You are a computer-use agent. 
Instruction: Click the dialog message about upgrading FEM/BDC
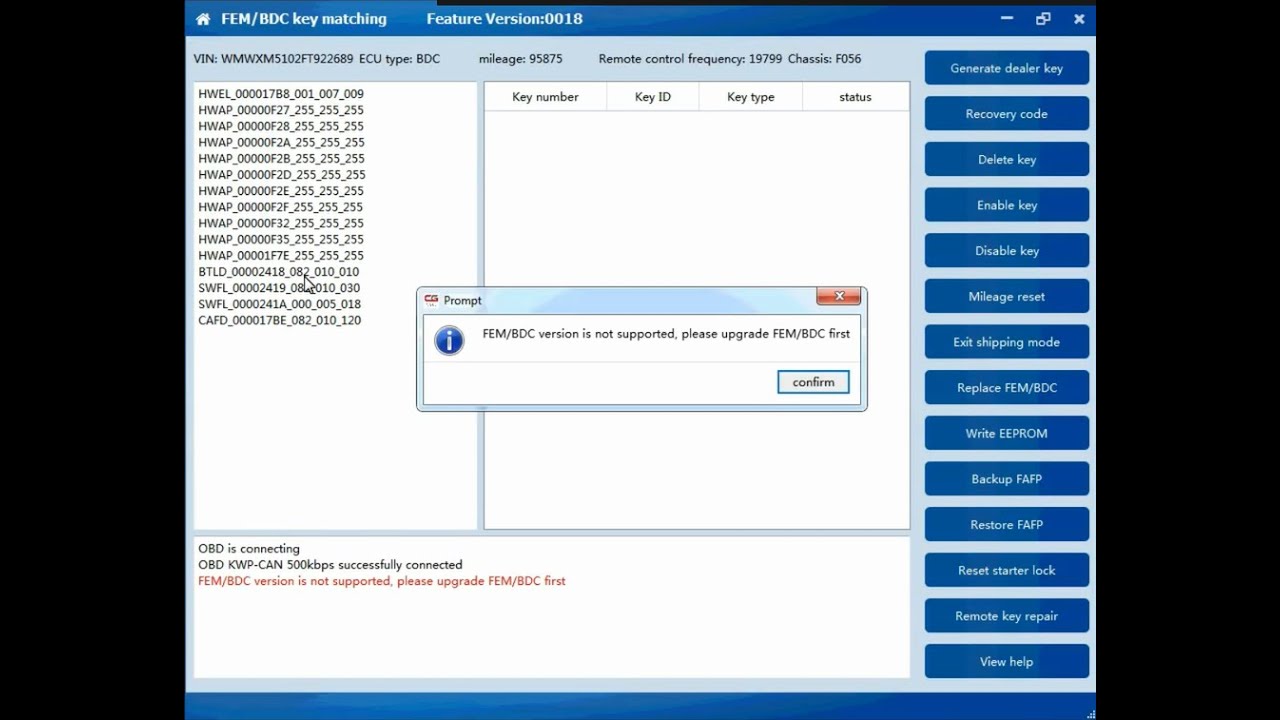pos(666,334)
